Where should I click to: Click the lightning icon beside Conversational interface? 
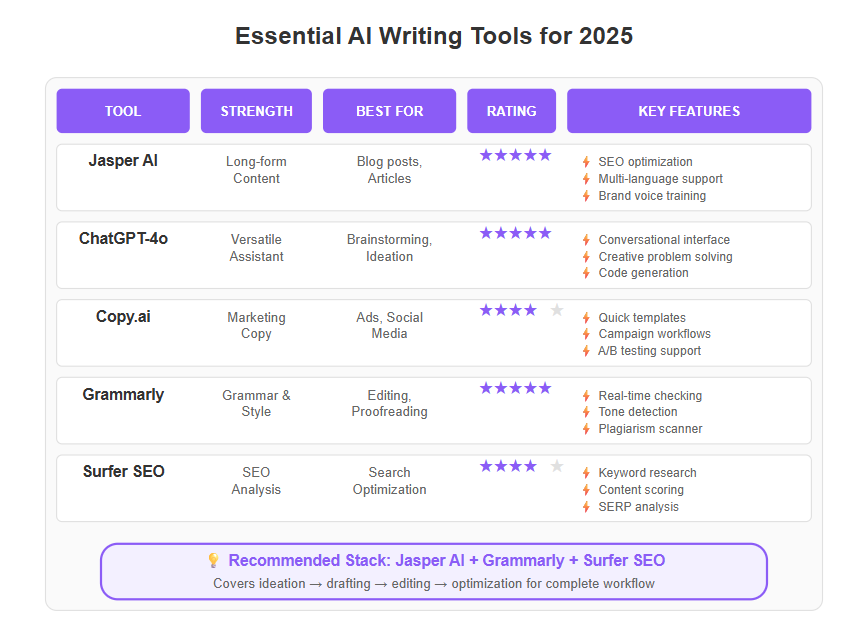tap(586, 240)
